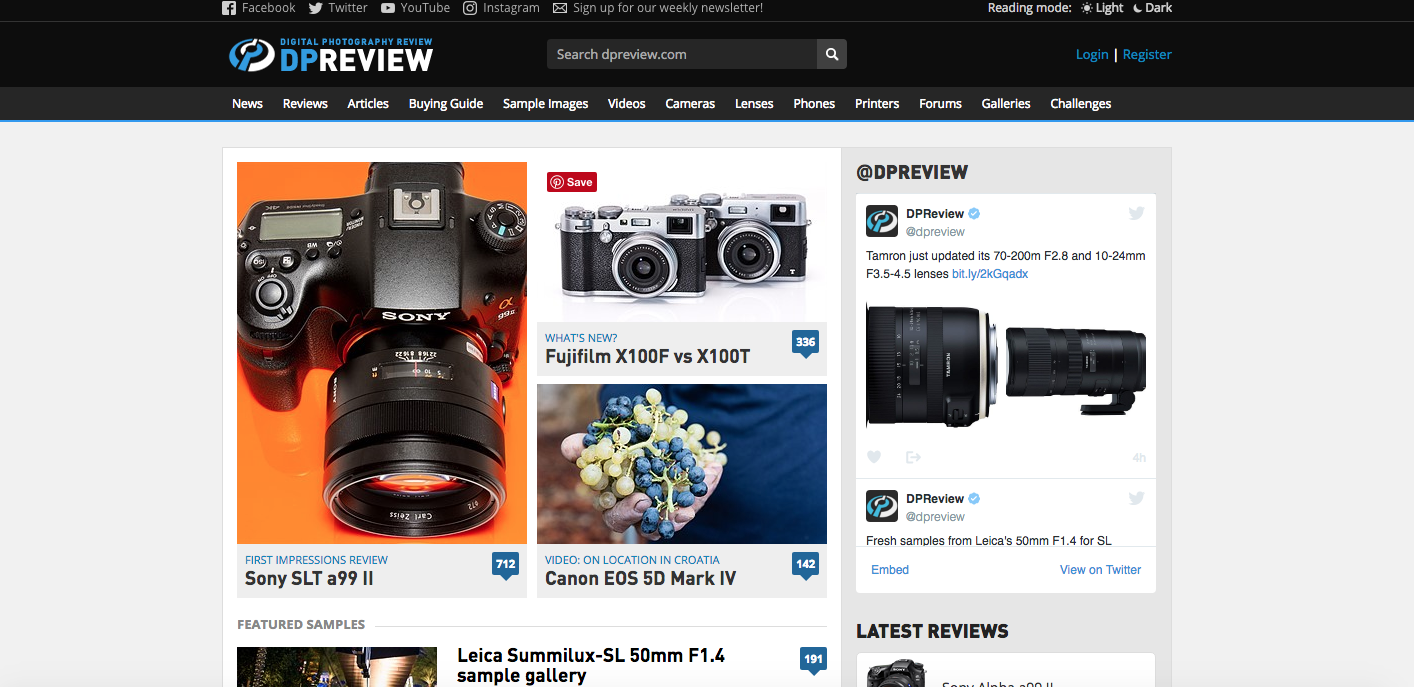Viewport: 1414px width, 687px height.
Task: Click Twitter bird icon on Tamron tweet
Action: (x=1136, y=213)
